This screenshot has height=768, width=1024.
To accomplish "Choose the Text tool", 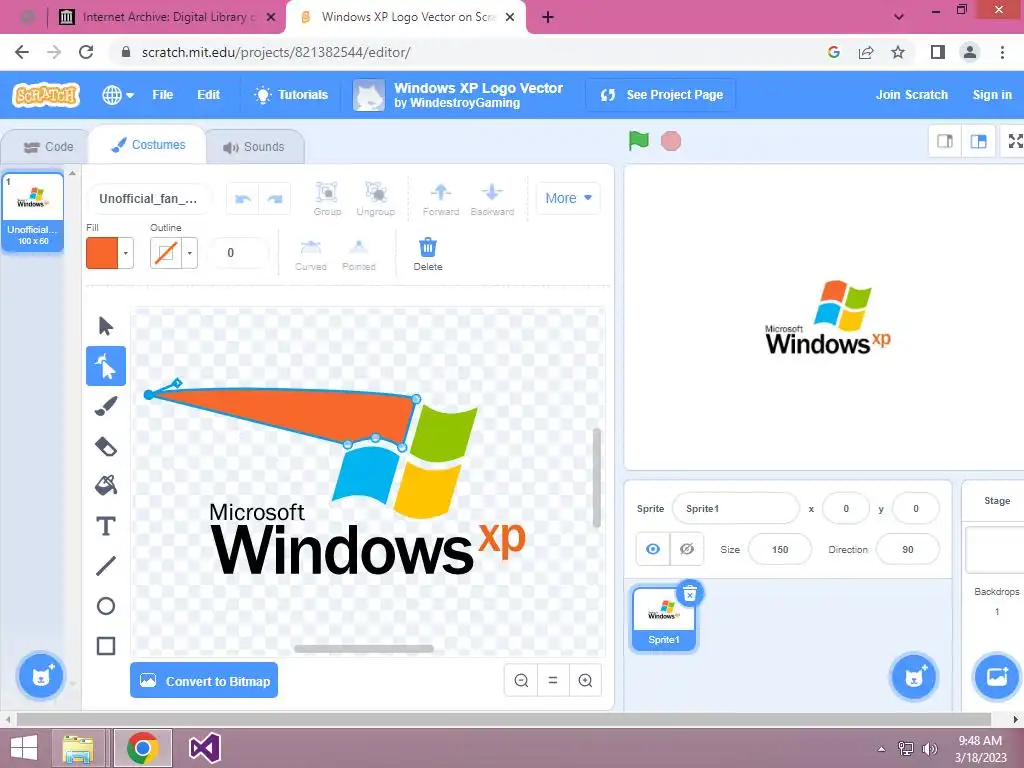I will 106,526.
